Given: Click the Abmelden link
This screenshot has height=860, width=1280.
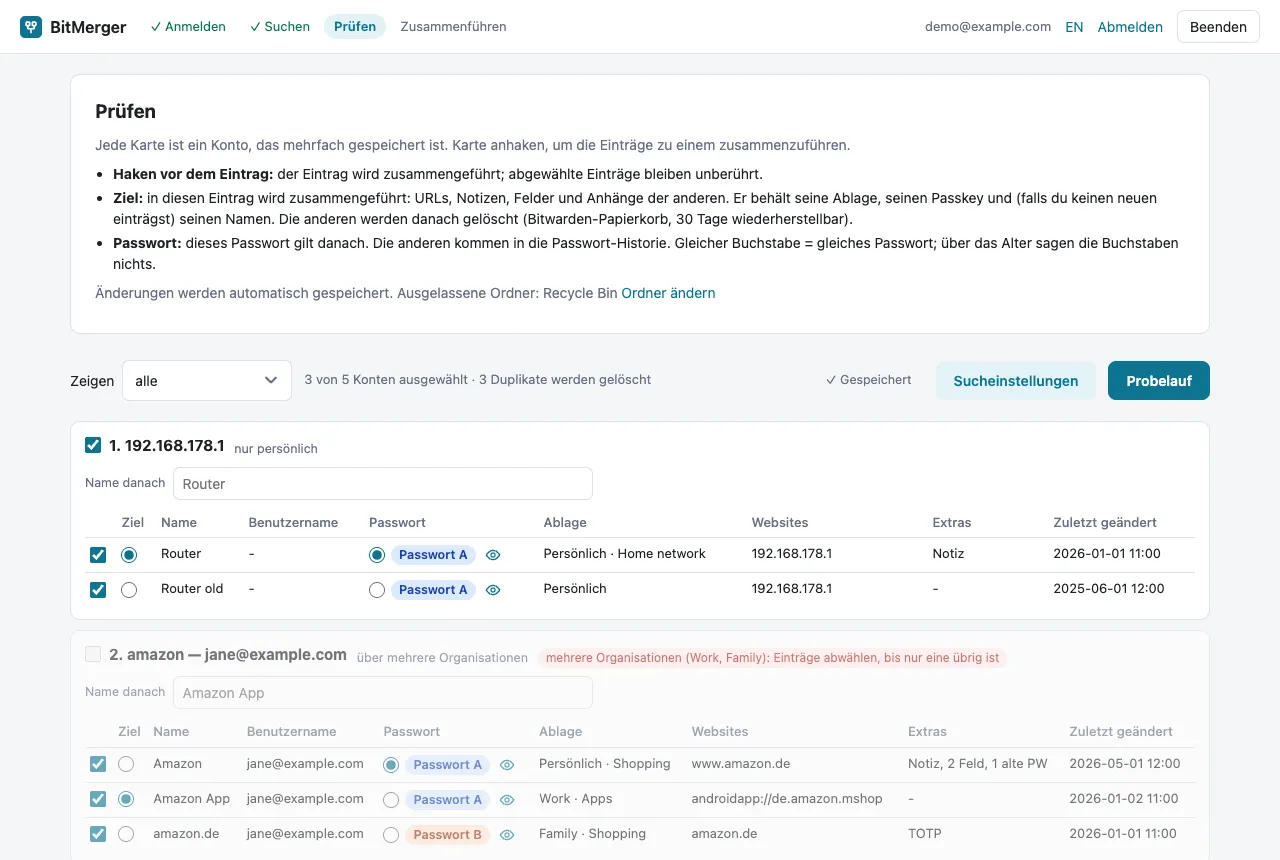Looking at the screenshot, I should (1130, 27).
